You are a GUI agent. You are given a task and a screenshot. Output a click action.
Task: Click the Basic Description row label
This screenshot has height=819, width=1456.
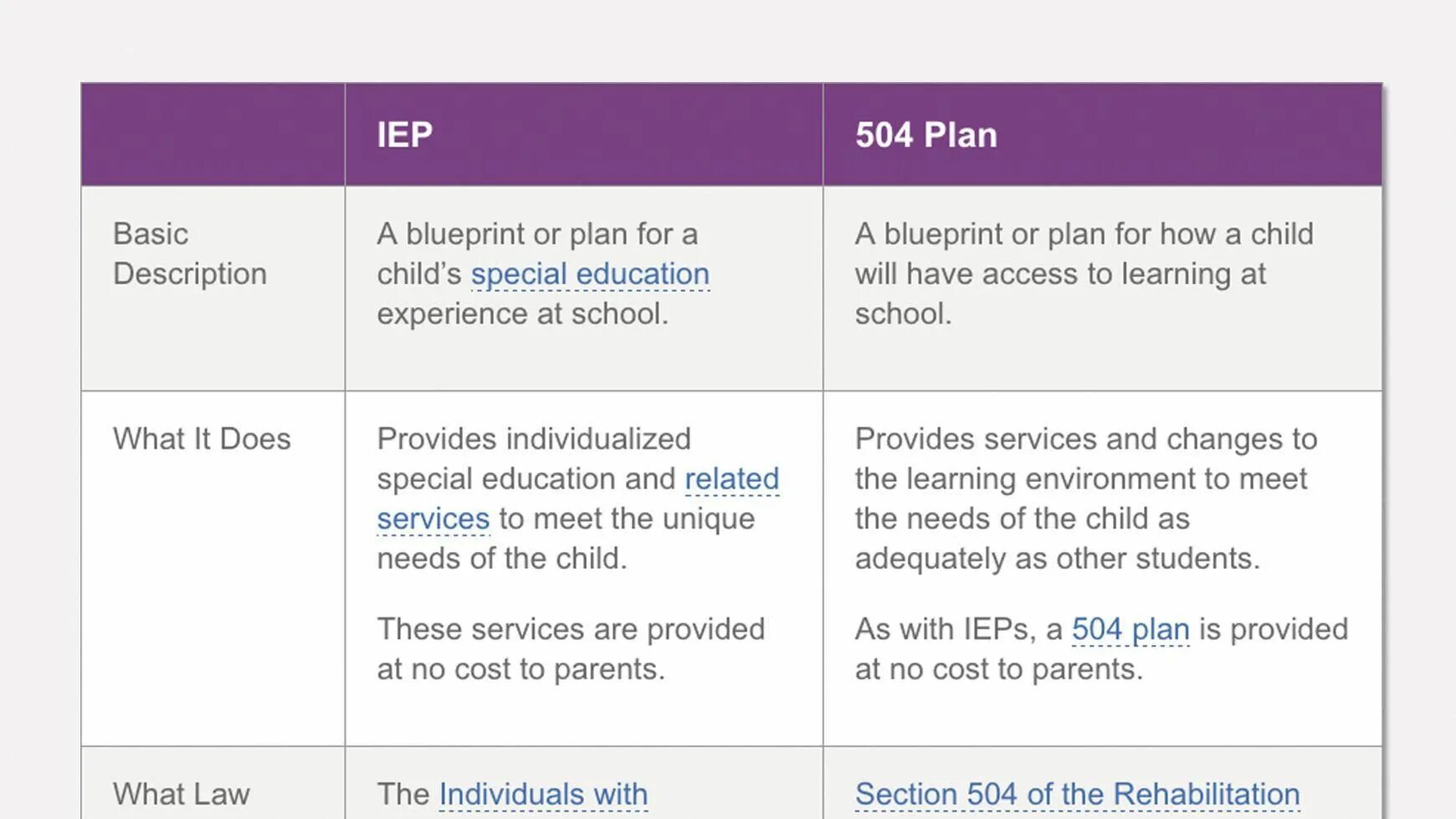(x=190, y=253)
